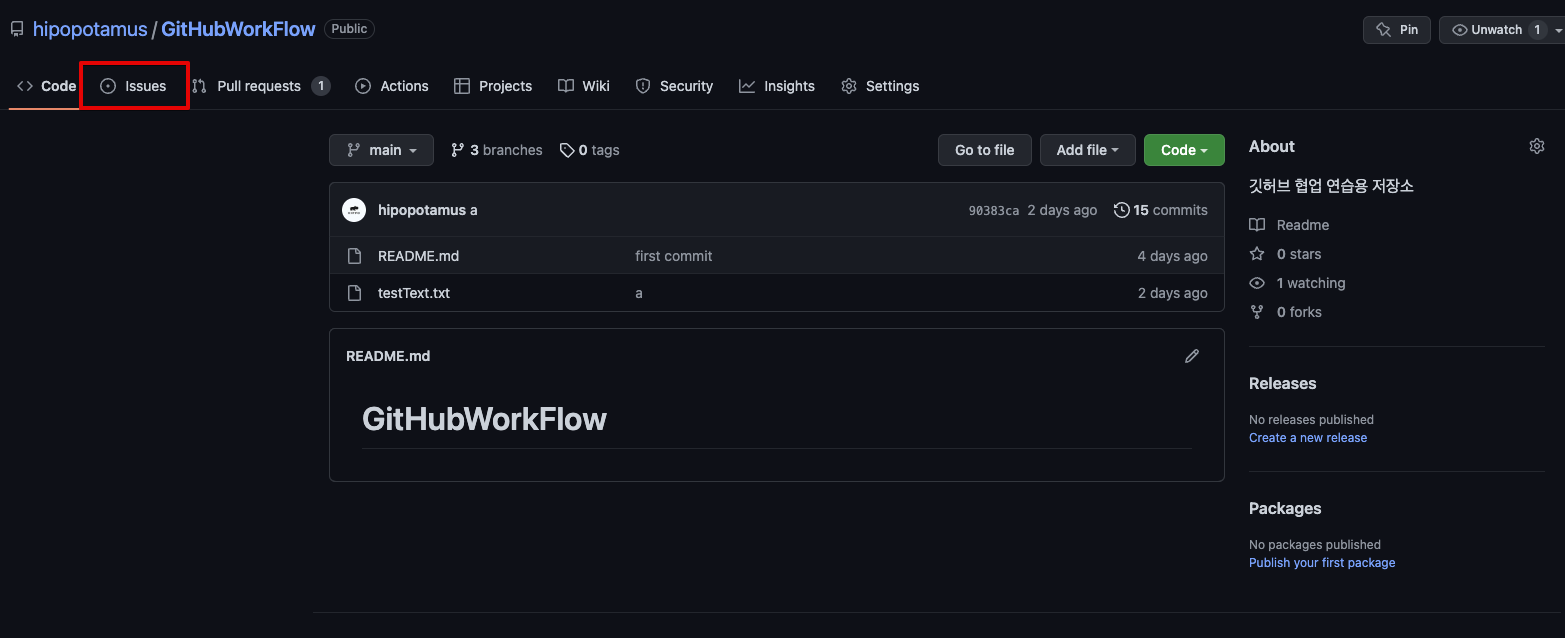View the 0 forks link
Viewport: 1565px width, 638px height.
(1285, 312)
